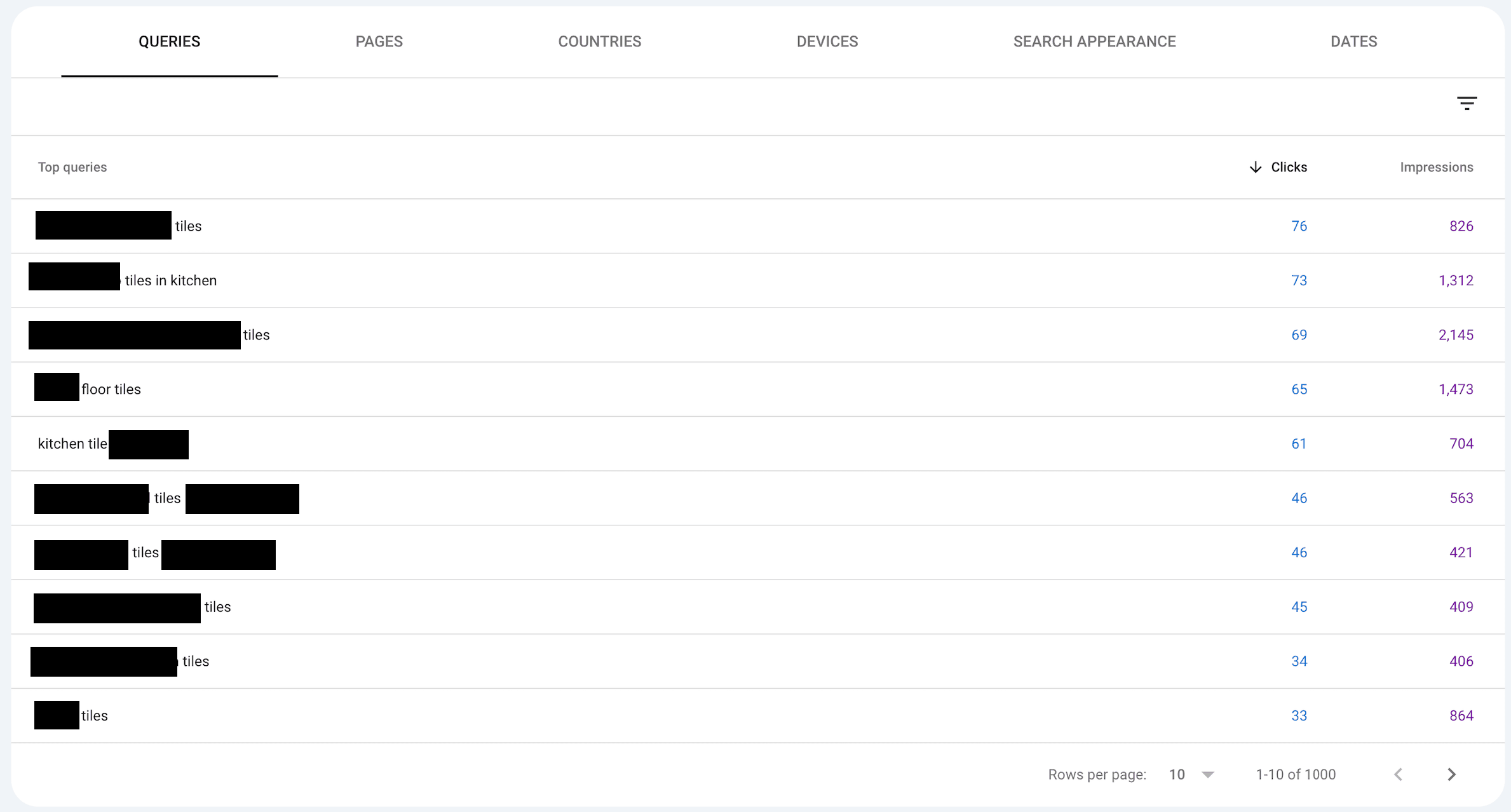
Task: Select the QUERIES tab
Action: click(169, 41)
